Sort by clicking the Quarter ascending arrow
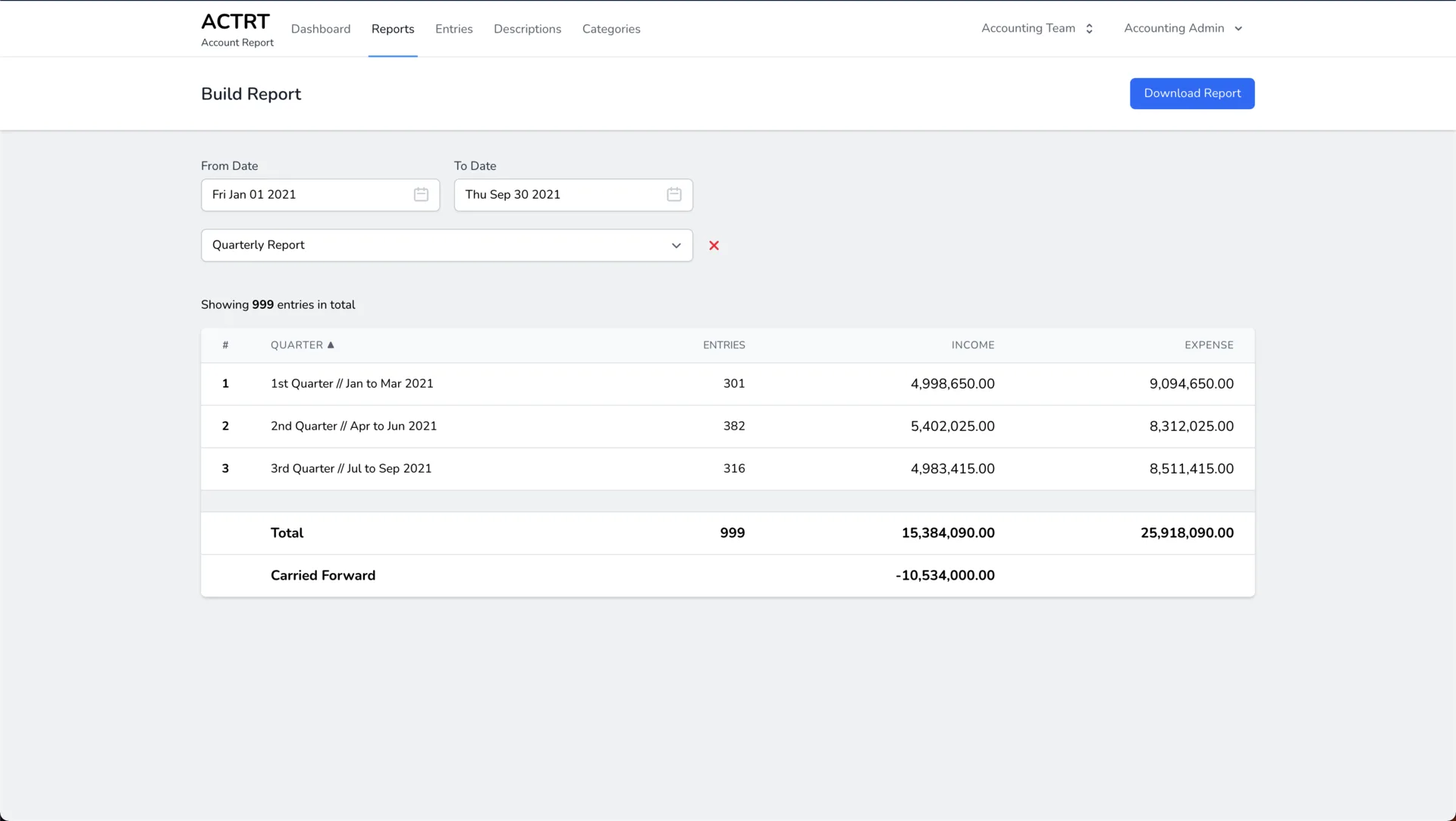The image size is (1456, 821). (x=331, y=344)
